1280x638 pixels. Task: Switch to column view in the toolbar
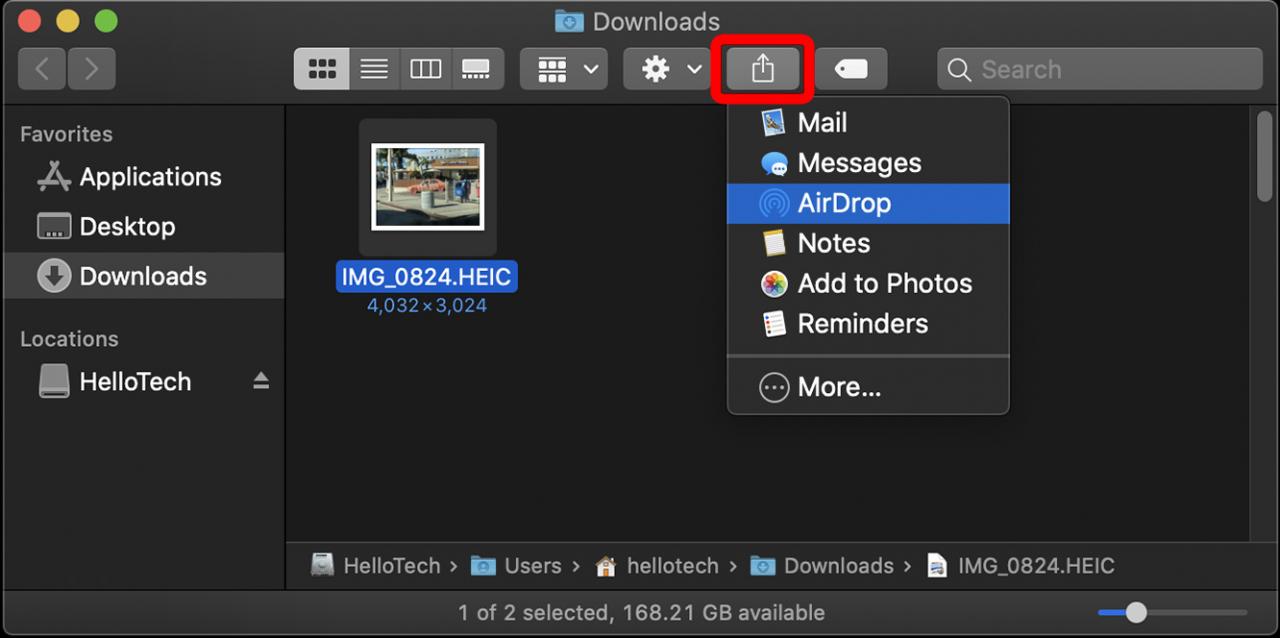tap(425, 68)
